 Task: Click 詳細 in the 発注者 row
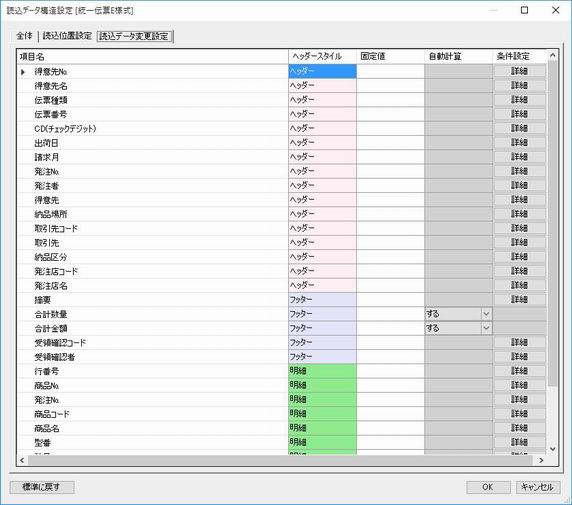[x=519, y=185]
